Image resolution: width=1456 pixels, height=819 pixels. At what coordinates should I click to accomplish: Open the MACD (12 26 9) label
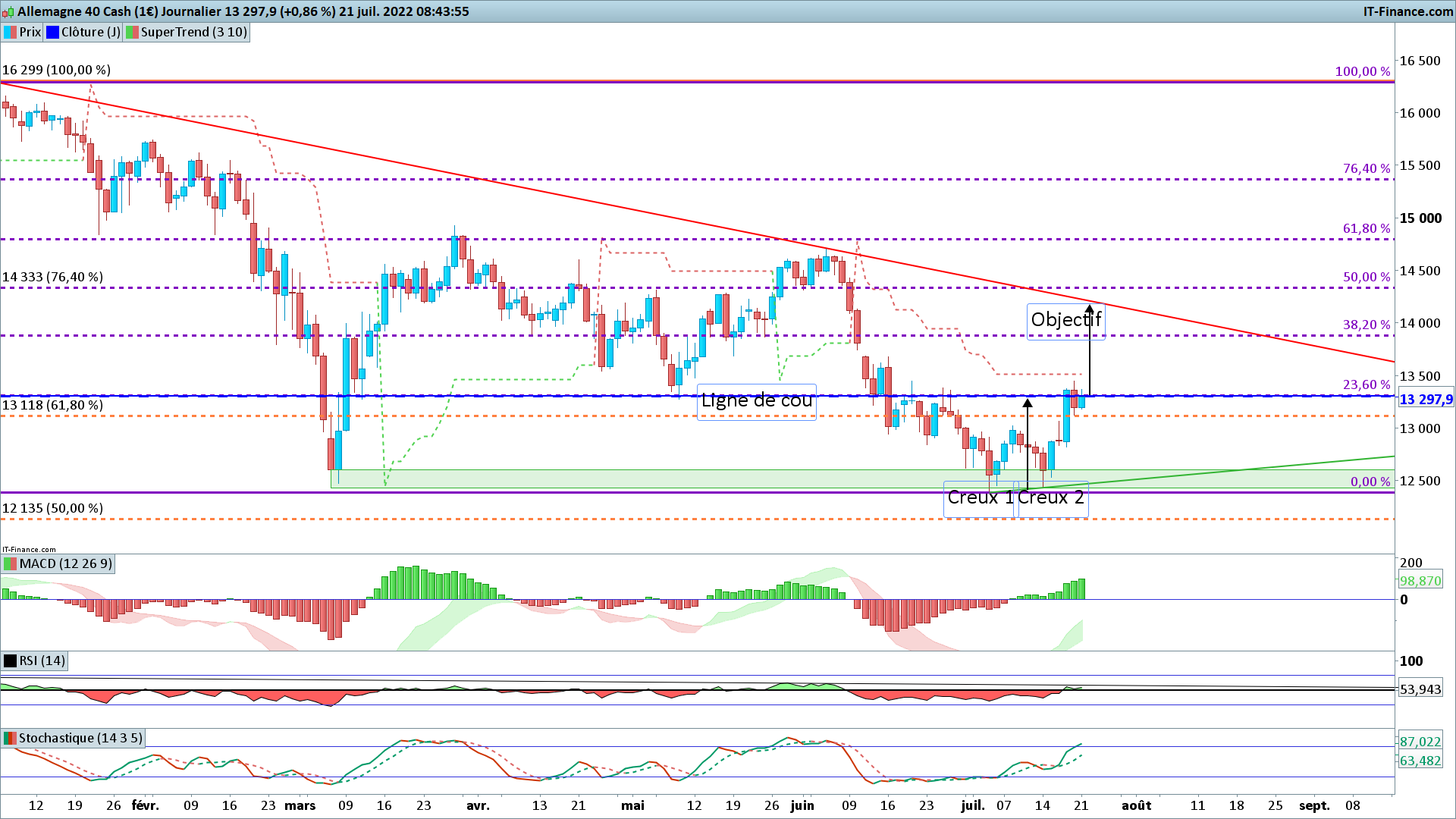tap(66, 563)
